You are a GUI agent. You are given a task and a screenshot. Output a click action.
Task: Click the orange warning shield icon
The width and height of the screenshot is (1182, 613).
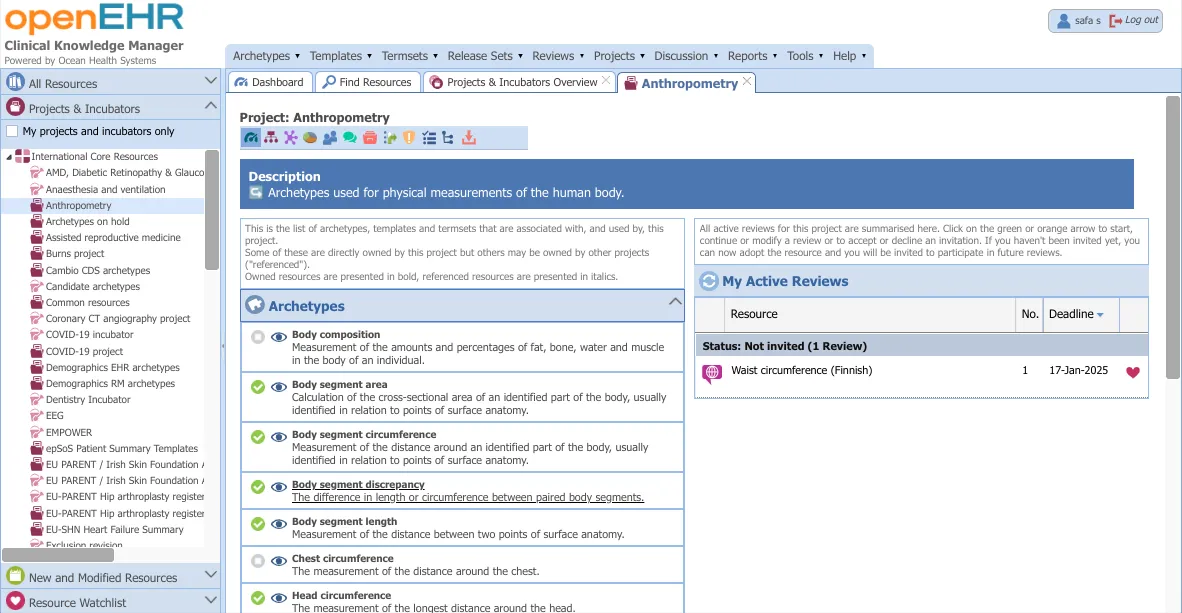tap(409, 138)
